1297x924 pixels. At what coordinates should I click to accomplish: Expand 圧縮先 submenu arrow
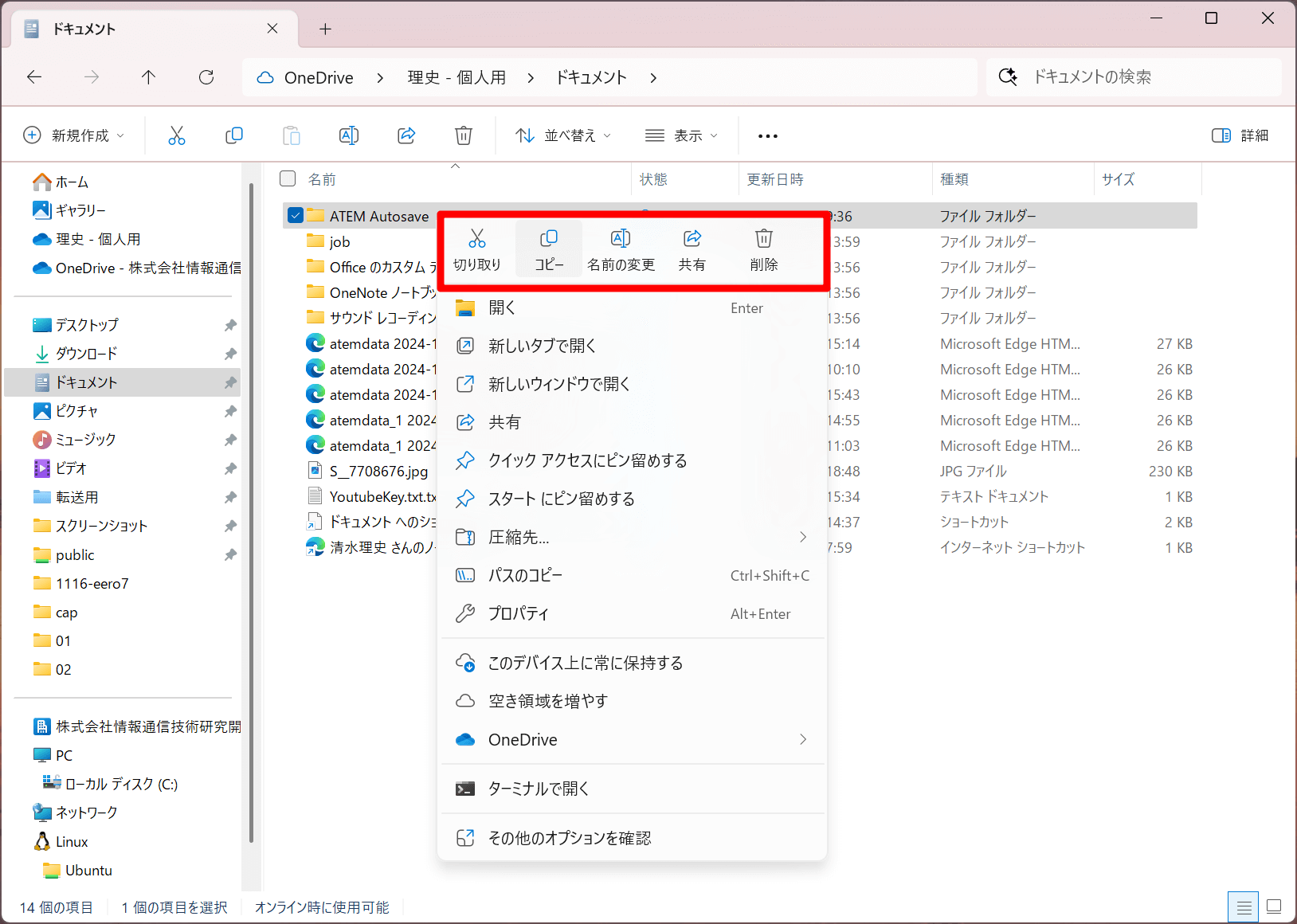[x=803, y=537]
